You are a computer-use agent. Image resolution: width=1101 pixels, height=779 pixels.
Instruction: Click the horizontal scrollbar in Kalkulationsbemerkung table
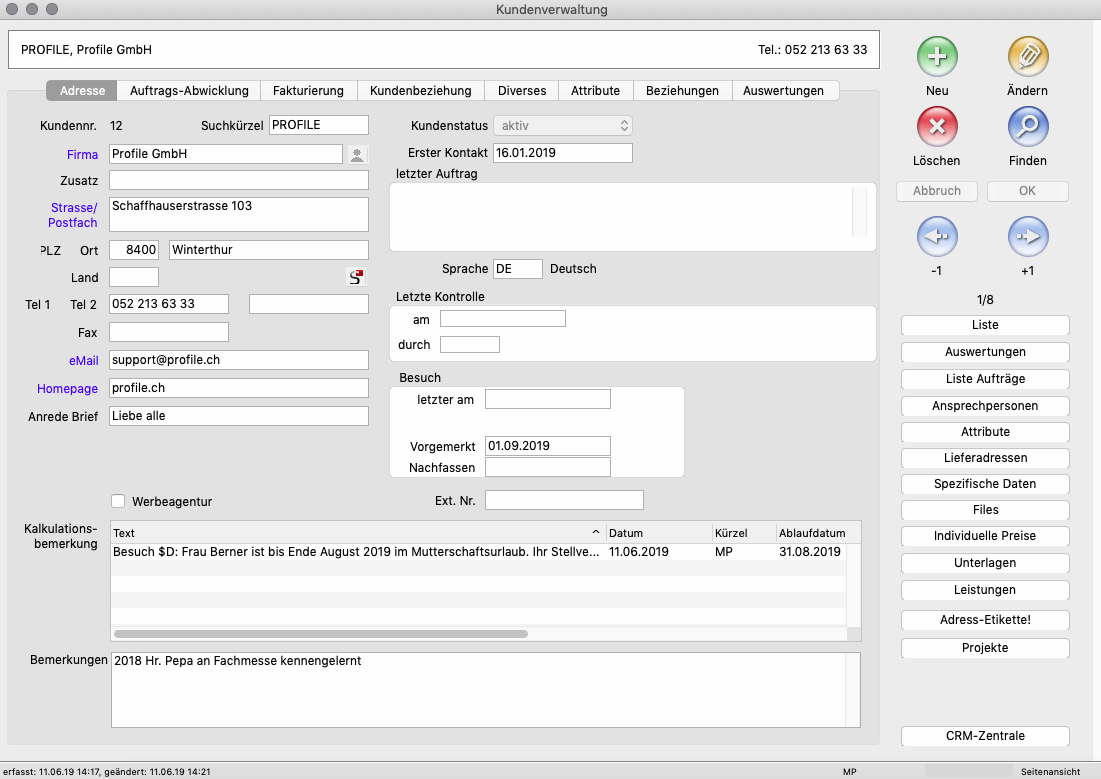click(320, 634)
